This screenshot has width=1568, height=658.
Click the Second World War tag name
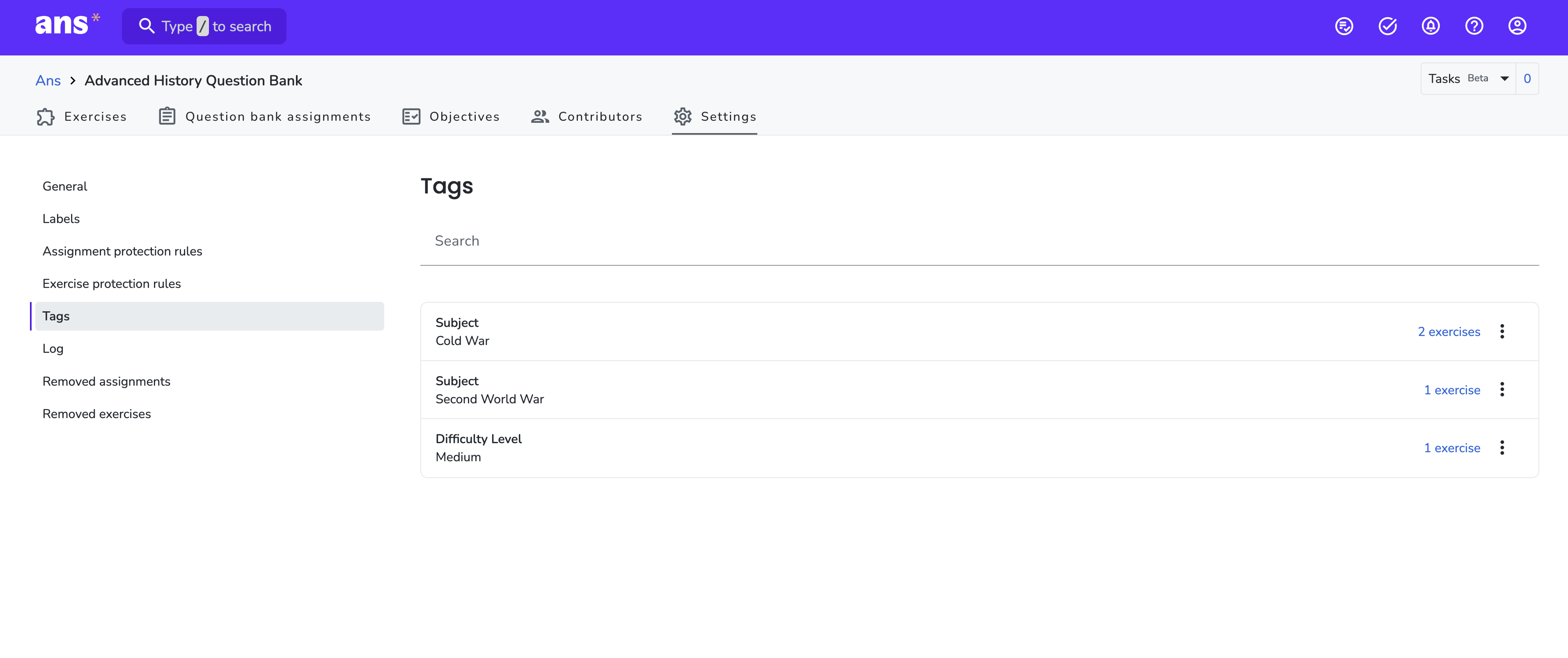(489, 399)
